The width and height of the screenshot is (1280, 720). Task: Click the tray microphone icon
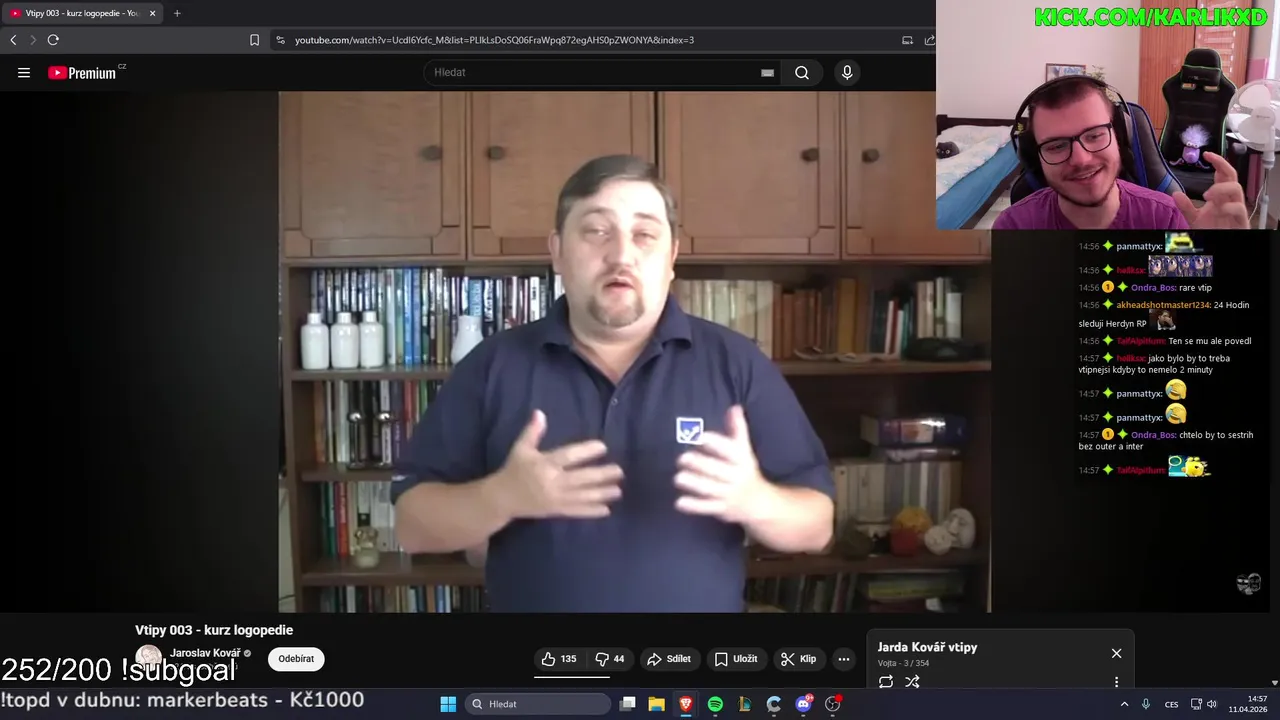click(x=1146, y=704)
